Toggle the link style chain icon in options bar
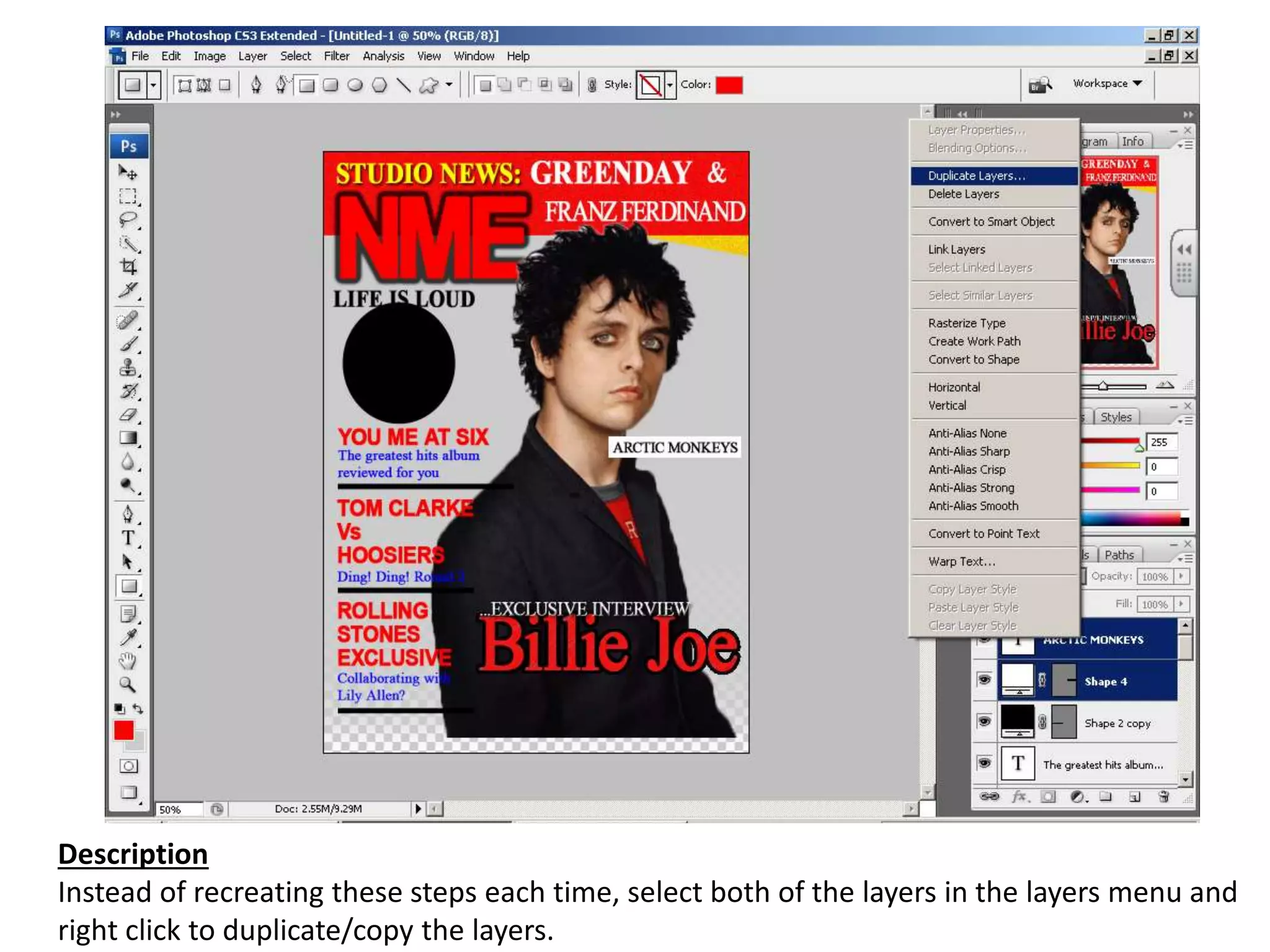1270x952 pixels. click(592, 85)
